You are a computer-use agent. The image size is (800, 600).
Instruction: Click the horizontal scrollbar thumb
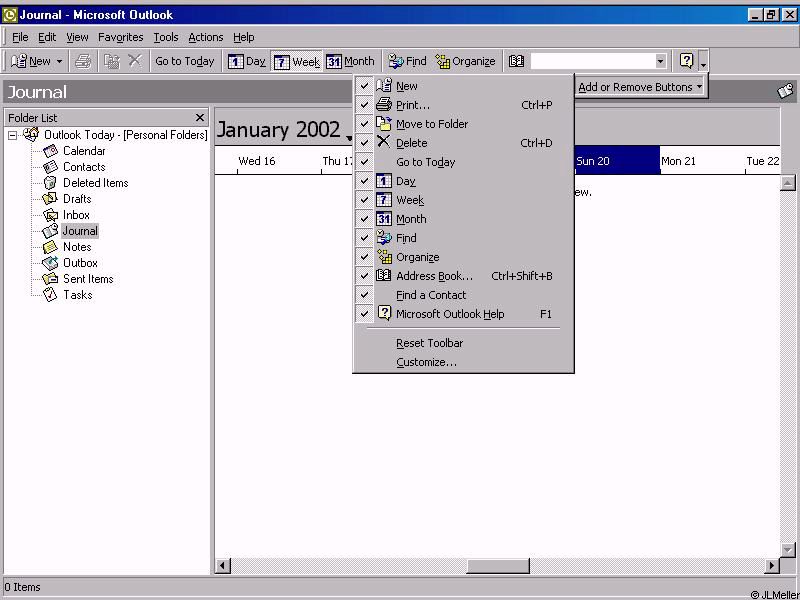(x=497, y=565)
